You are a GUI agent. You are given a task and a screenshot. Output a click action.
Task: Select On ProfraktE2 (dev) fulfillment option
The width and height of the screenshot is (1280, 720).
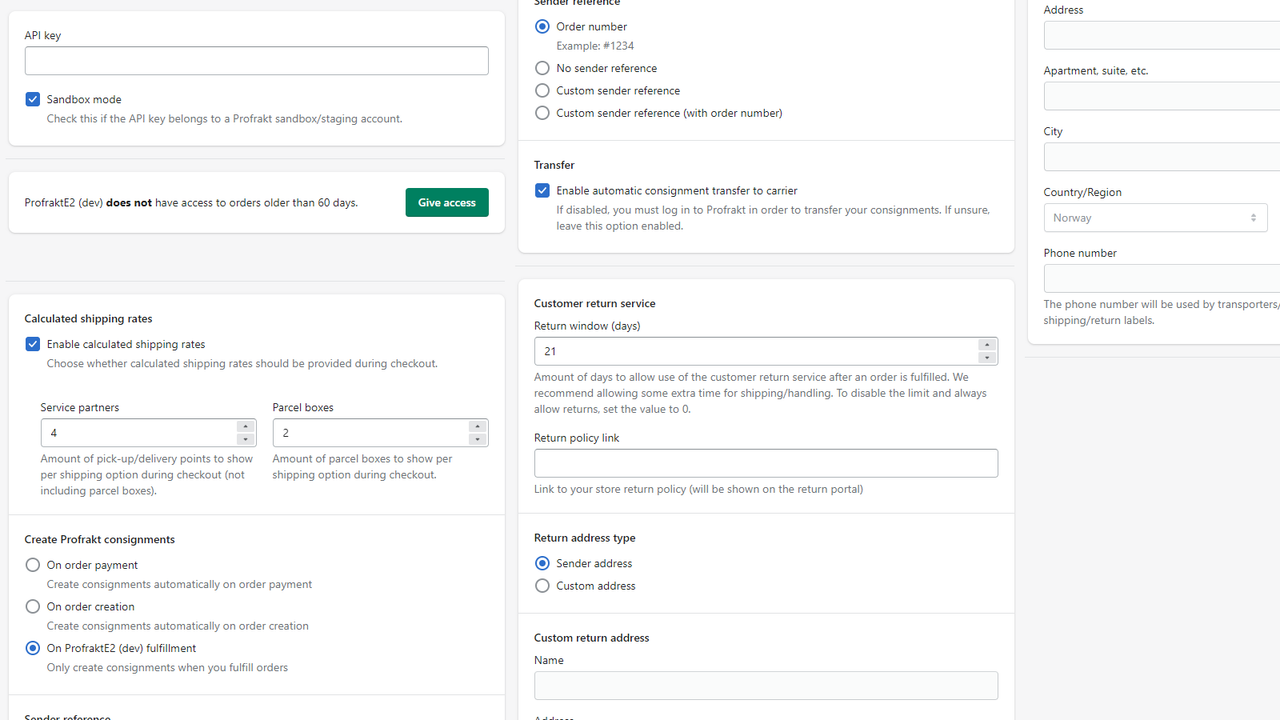tap(33, 648)
